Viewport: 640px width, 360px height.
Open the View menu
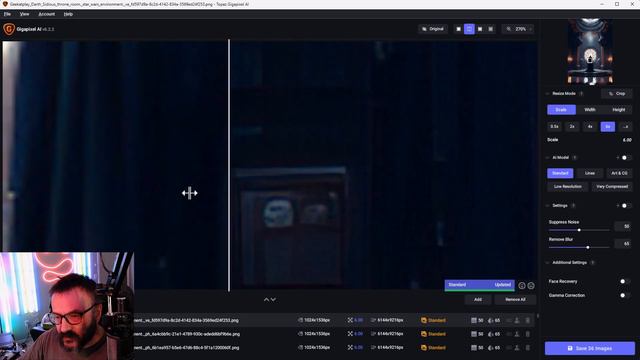[x=24, y=14]
